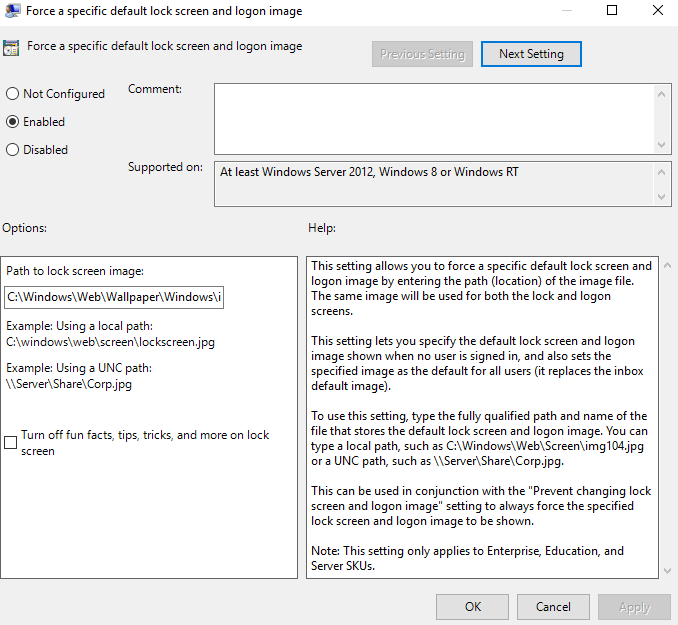
Task: Click the Cancel button
Action: [553, 607]
